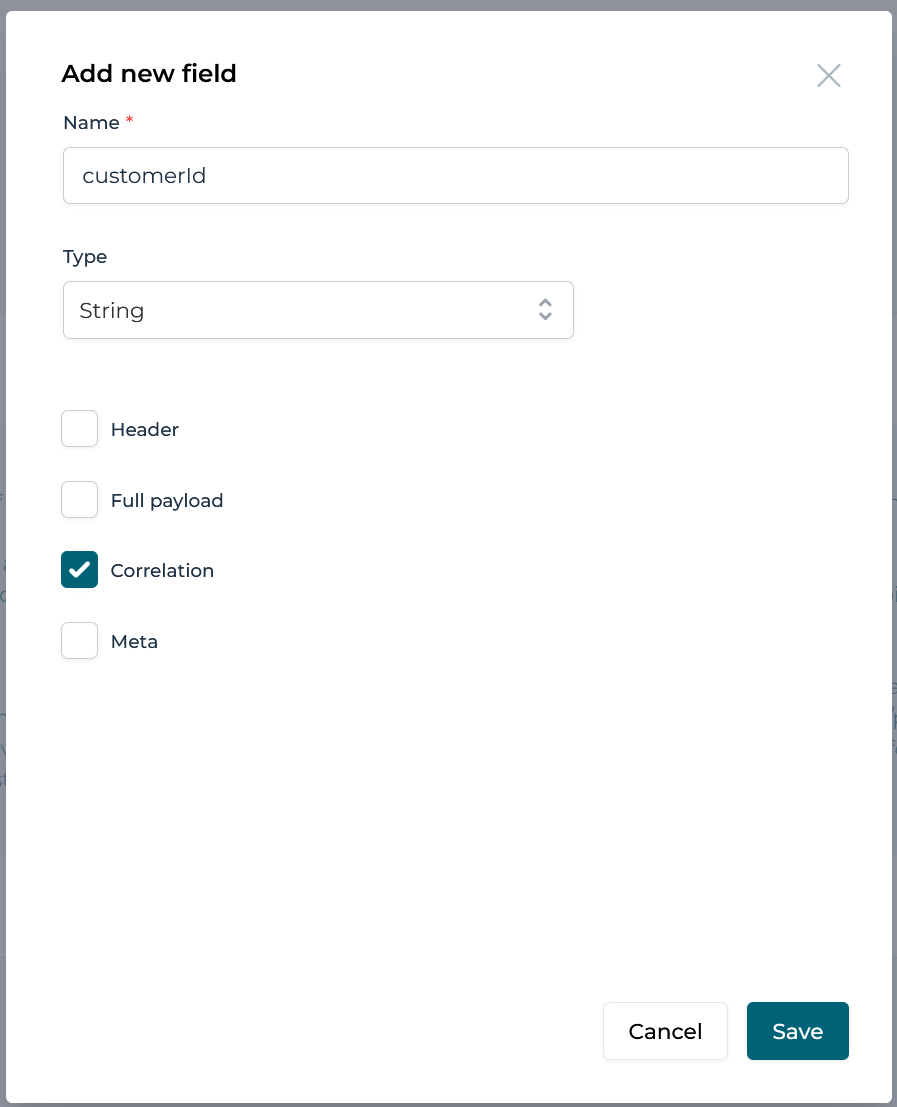Click the Meta label text
Viewport: 897px width, 1107px height.
pyautogui.click(x=134, y=642)
